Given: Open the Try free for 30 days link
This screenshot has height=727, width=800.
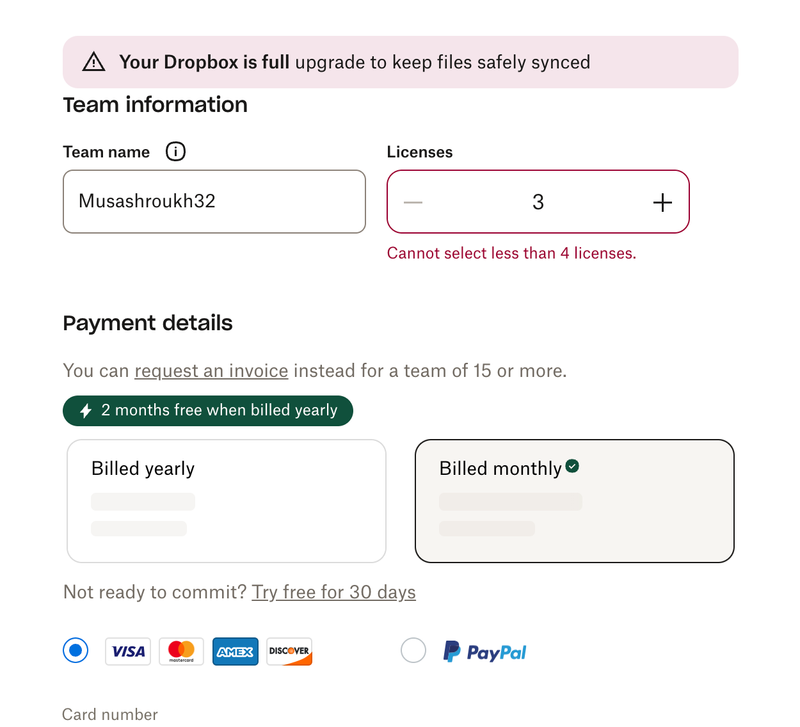Looking at the screenshot, I should point(333,592).
